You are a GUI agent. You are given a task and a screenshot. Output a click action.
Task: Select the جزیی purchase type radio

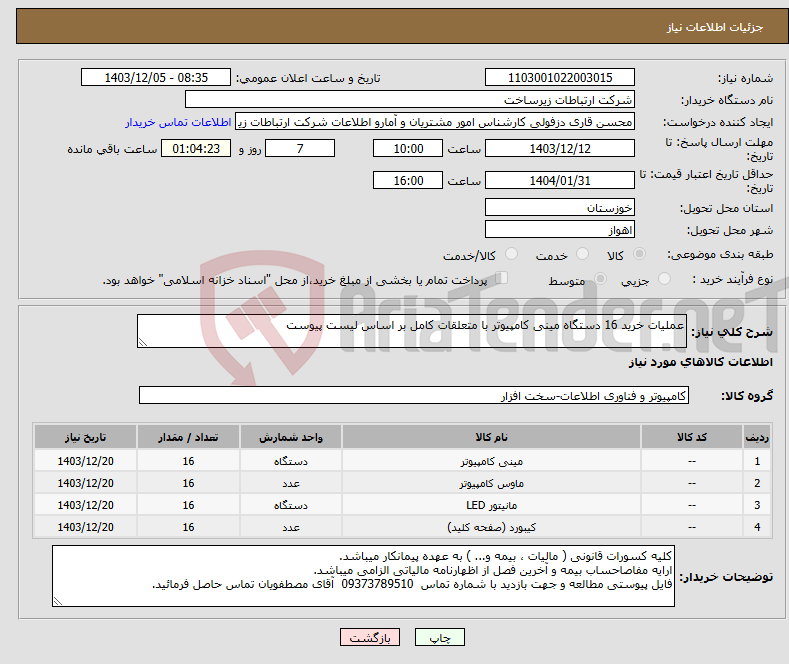[664, 278]
